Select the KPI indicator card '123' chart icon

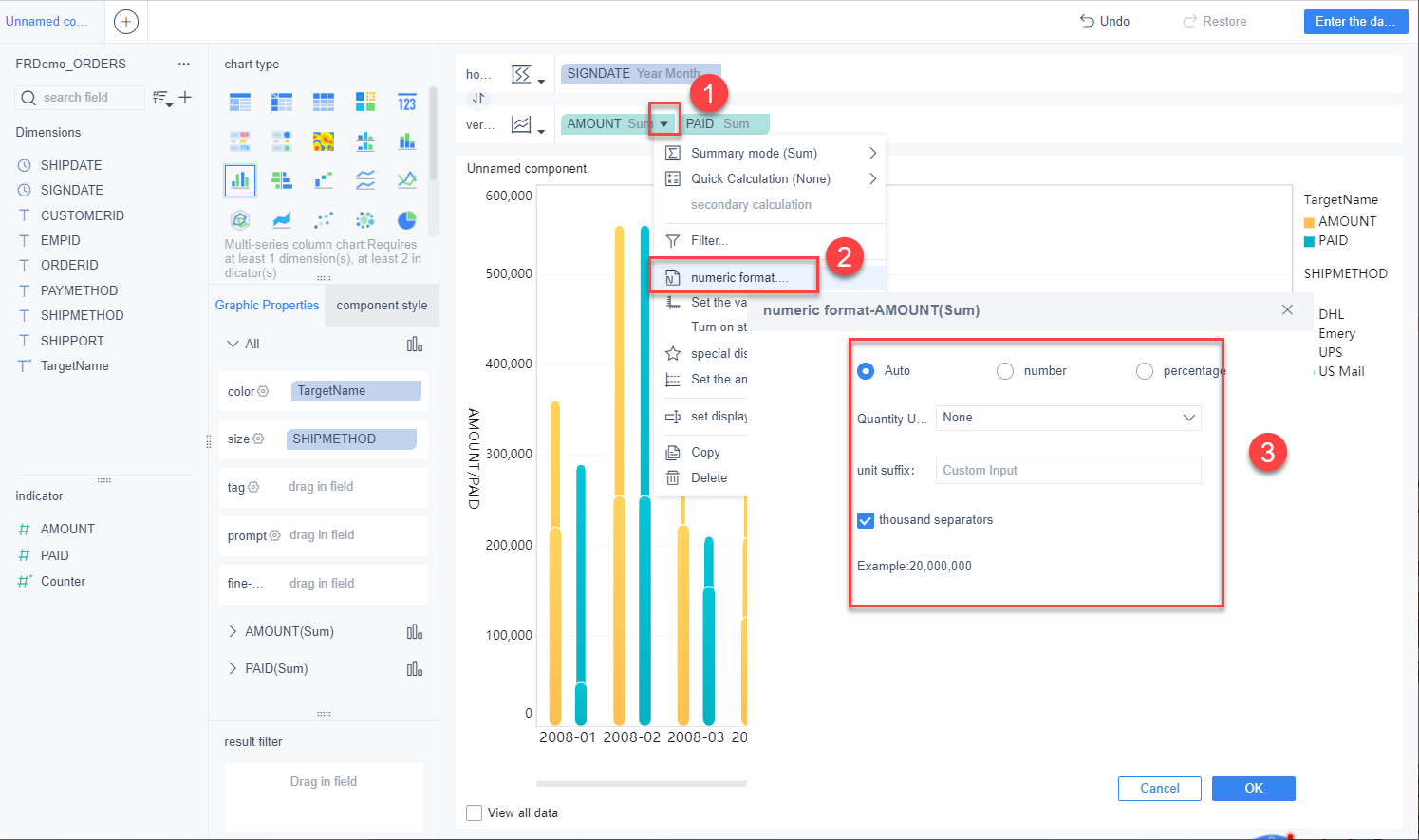point(407,103)
